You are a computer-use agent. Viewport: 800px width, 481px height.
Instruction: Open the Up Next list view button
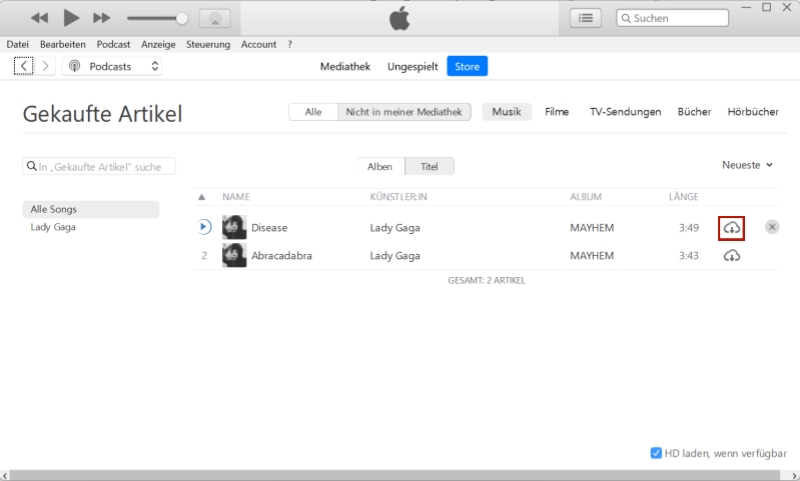click(585, 18)
